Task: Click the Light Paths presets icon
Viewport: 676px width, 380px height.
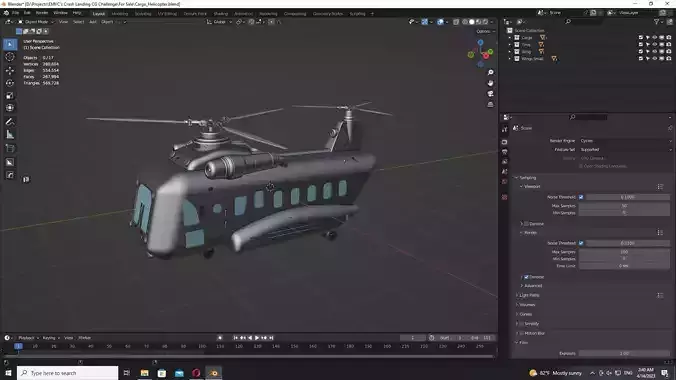Action: pyautogui.click(x=660, y=295)
